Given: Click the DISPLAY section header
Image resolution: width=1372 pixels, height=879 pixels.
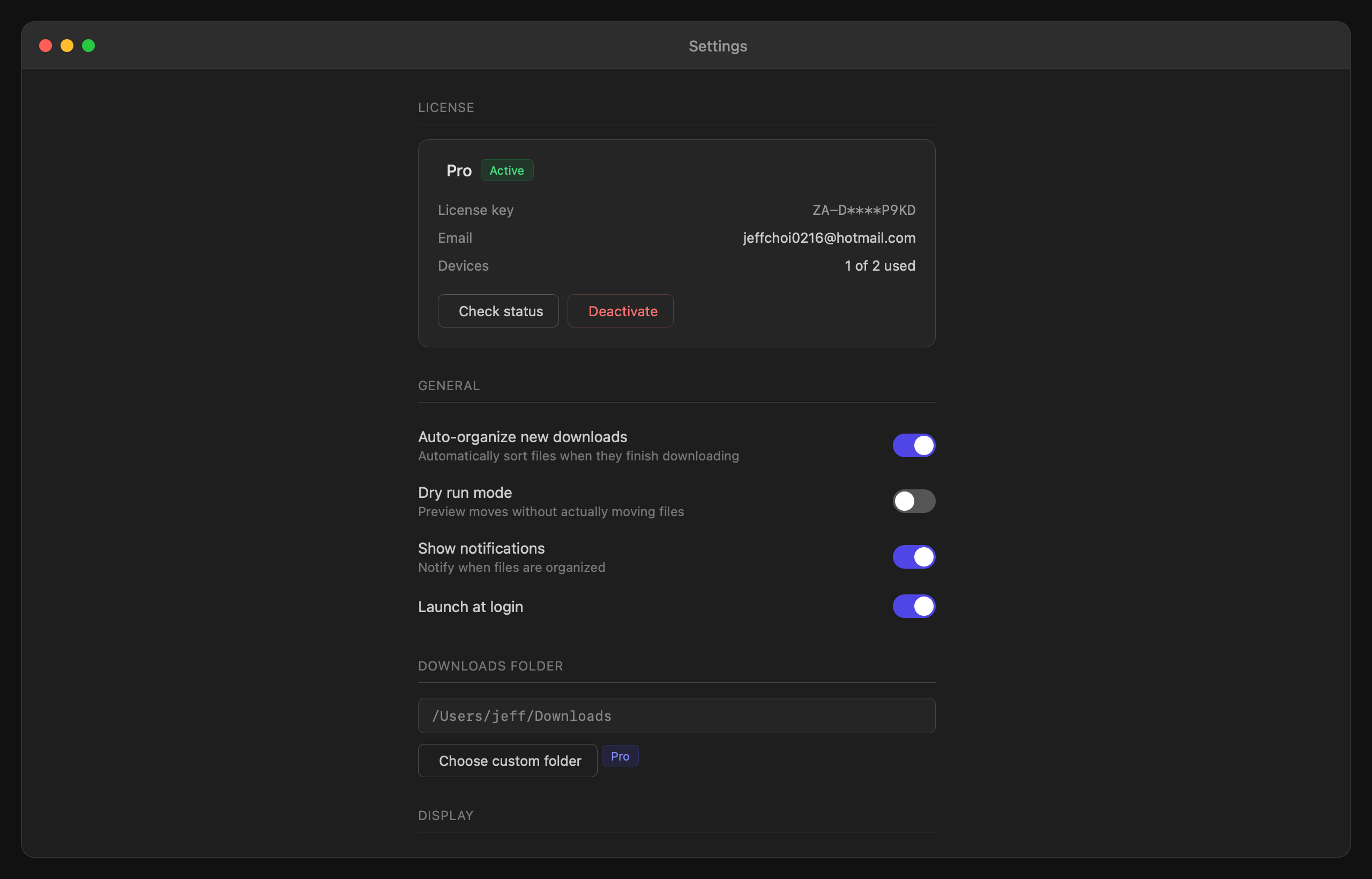Looking at the screenshot, I should point(446,816).
